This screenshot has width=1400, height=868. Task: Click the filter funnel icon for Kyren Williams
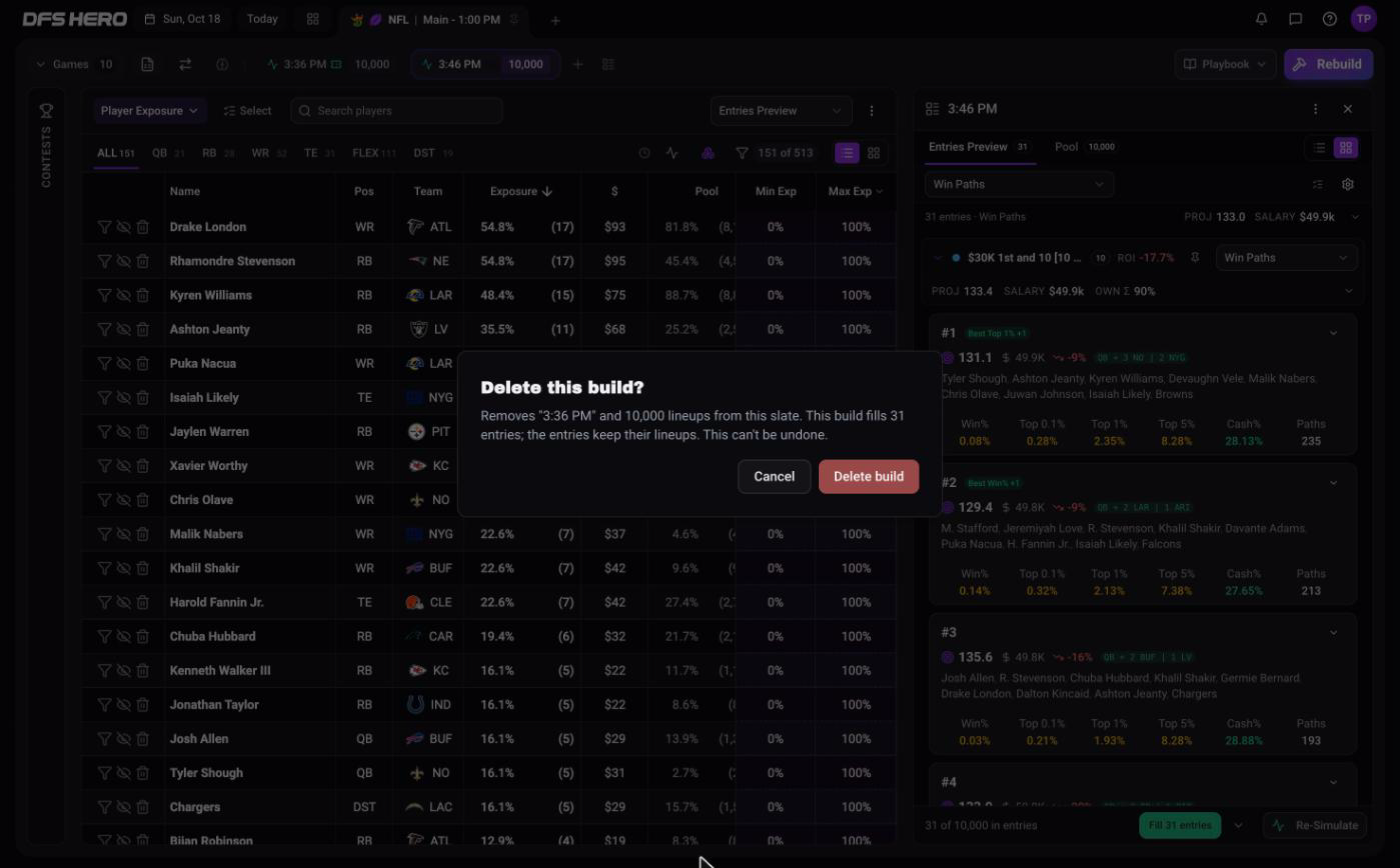104,295
